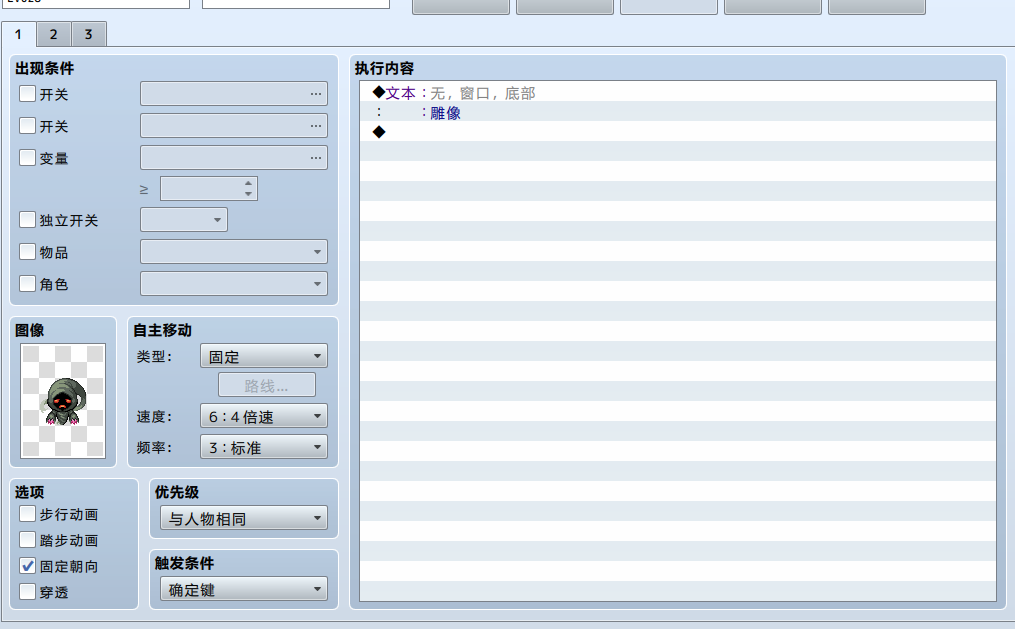
Task: Change the 速度 dropdown from 4倍速
Action: point(263,416)
